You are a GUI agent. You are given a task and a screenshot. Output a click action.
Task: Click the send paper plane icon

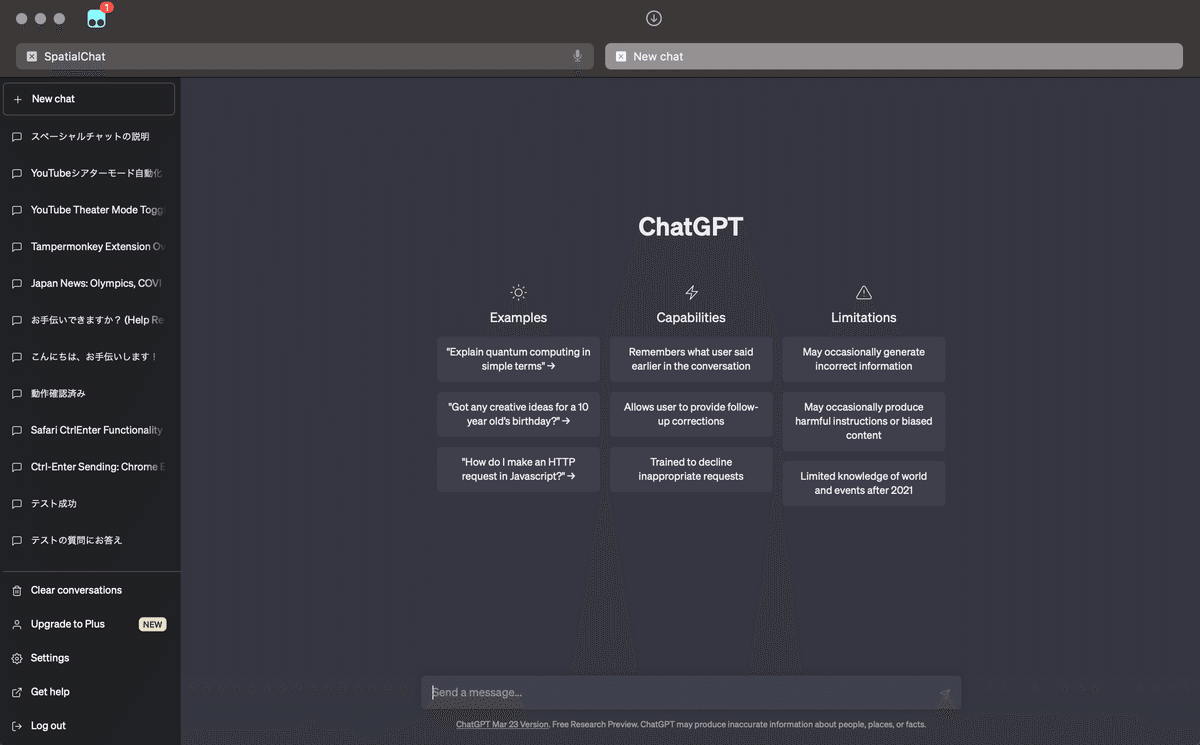[x=945, y=694]
